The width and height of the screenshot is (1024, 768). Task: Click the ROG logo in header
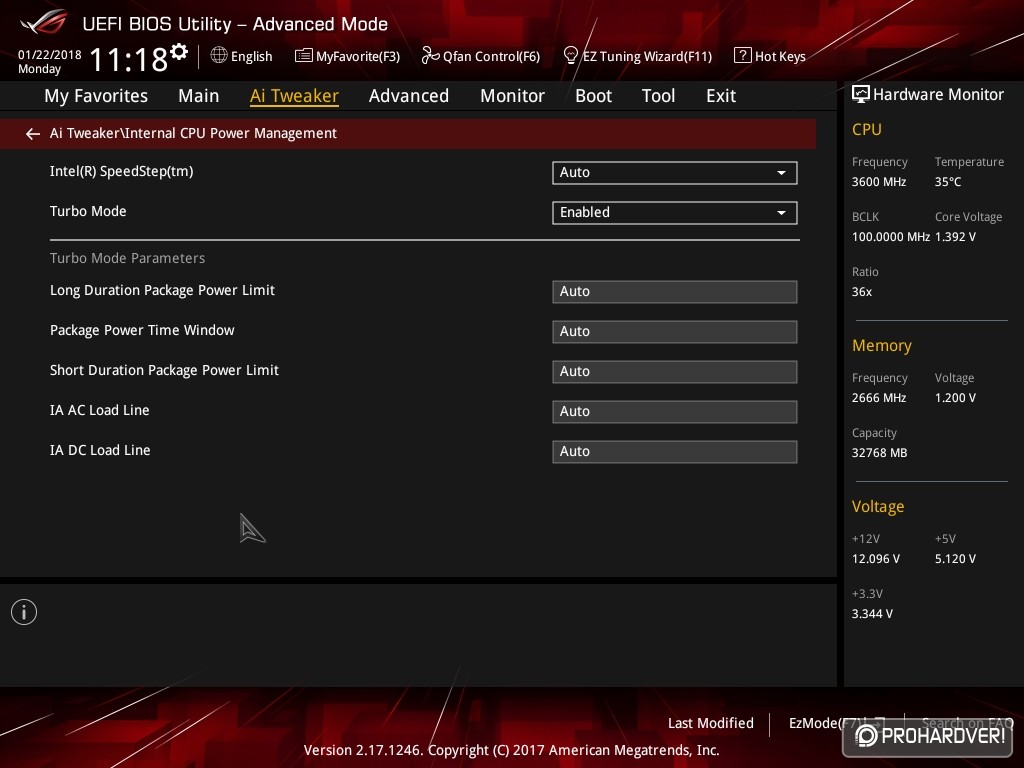44,23
